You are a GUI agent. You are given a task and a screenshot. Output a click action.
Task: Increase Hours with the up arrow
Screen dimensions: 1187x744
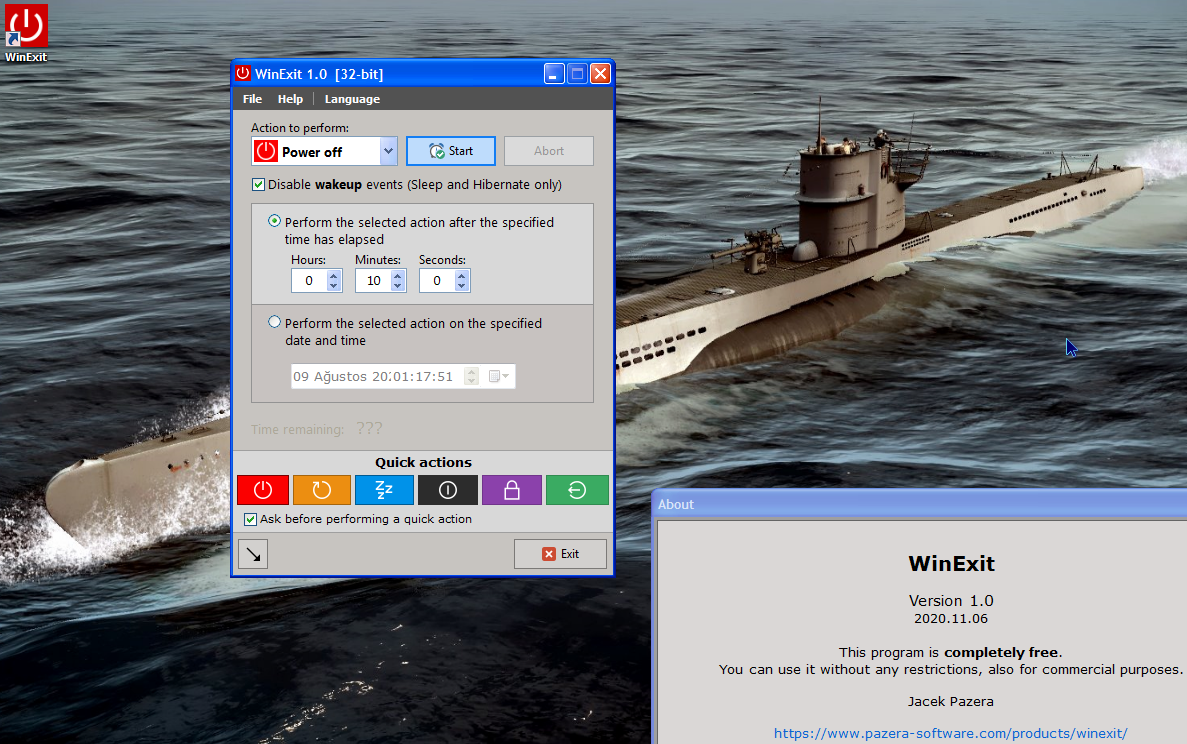pyautogui.click(x=334, y=275)
